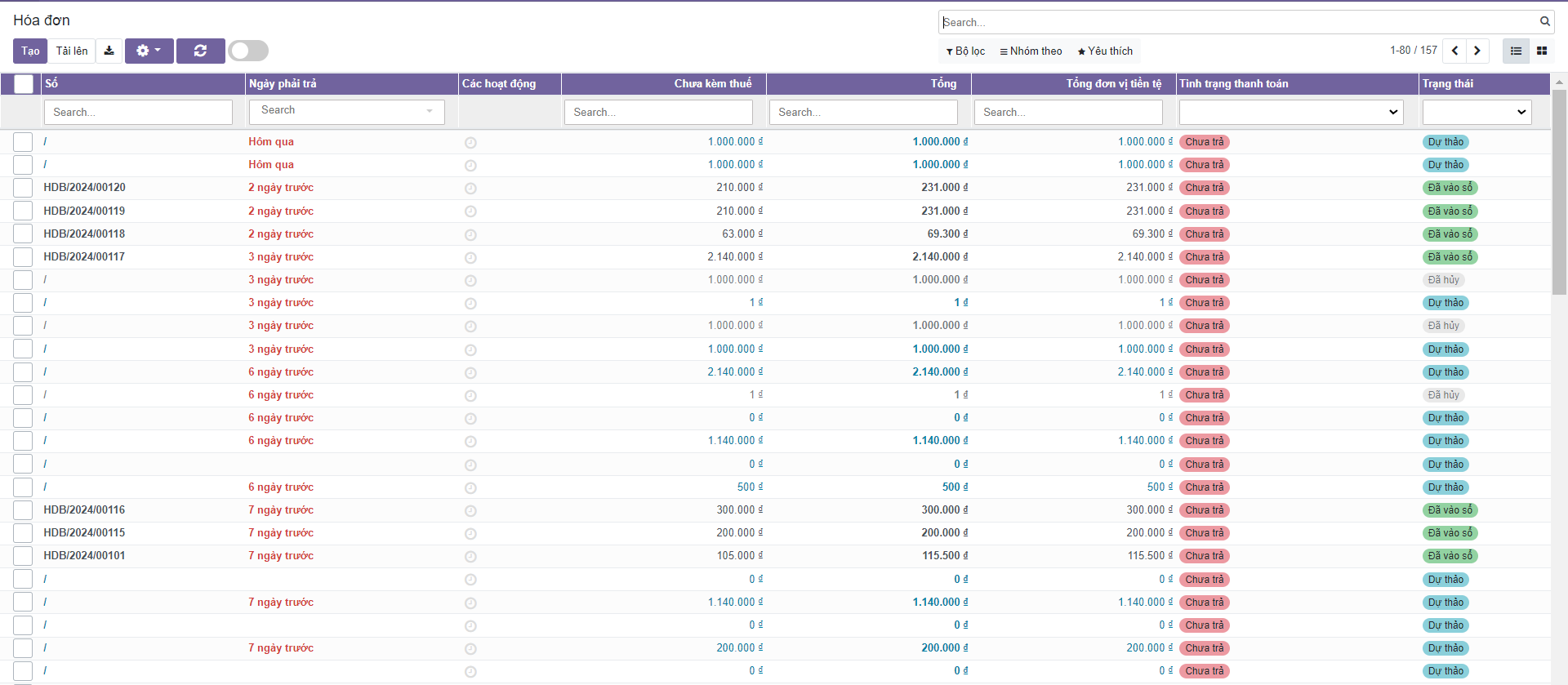Image resolution: width=1568 pixels, height=685 pixels.
Task: Click the Tải lên upload button
Action: 72,51
